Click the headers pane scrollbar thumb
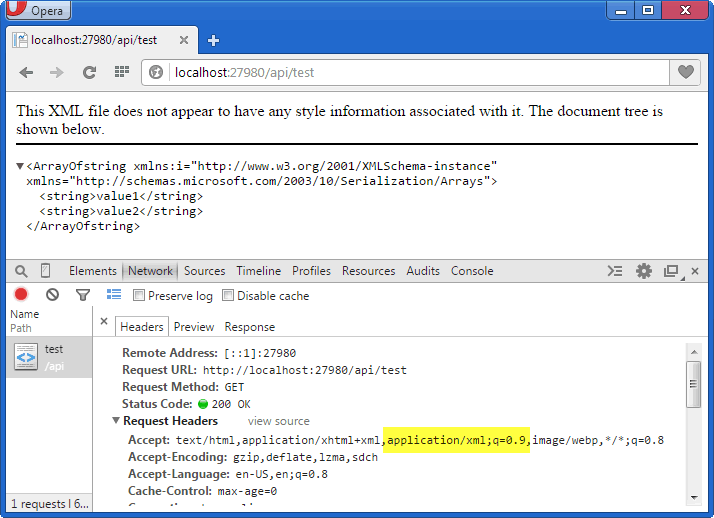Screen dimensions: 714x518 [694, 384]
